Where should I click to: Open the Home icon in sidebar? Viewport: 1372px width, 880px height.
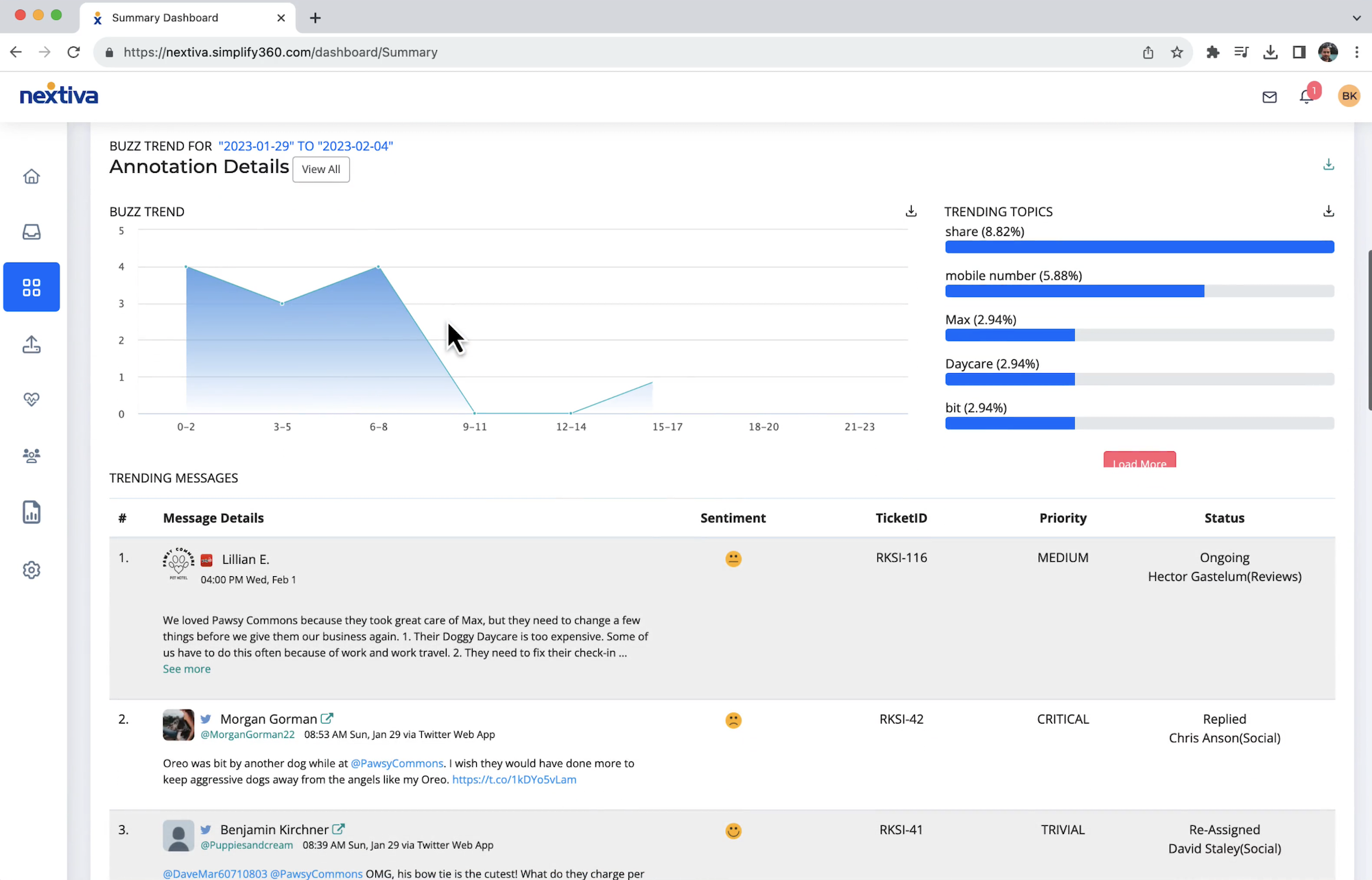pyautogui.click(x=32, y=176)
